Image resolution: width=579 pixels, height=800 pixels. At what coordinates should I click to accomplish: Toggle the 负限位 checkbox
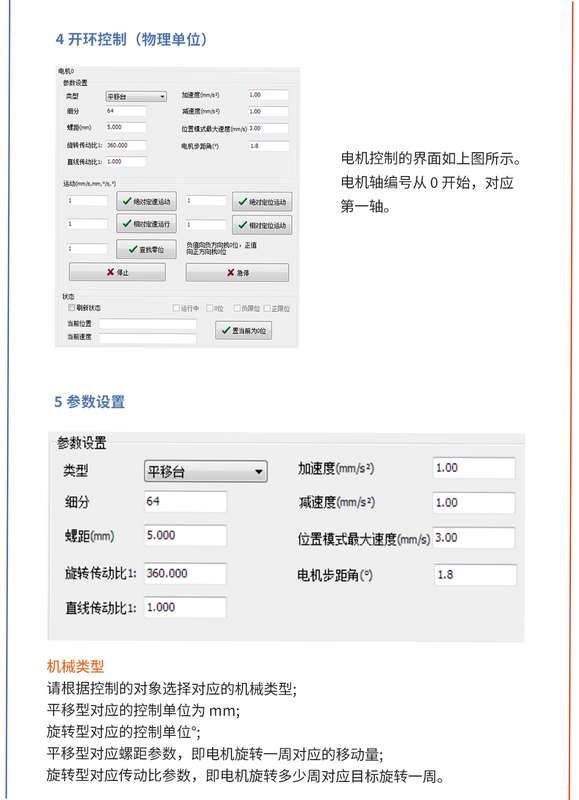[x=237, y=308]
